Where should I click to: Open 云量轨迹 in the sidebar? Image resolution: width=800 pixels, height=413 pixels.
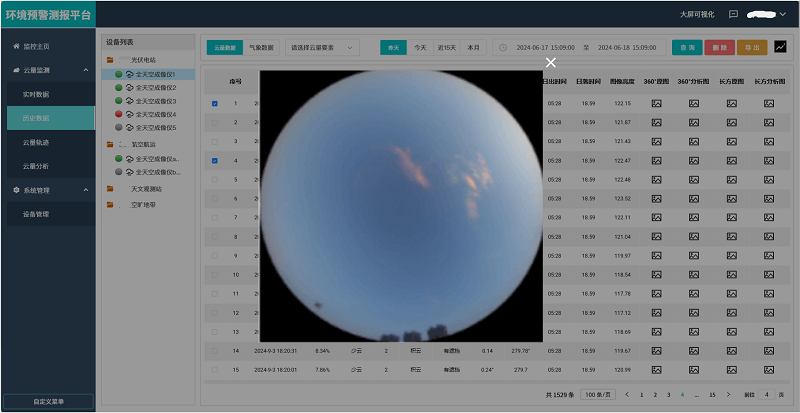tap(36, 143)
